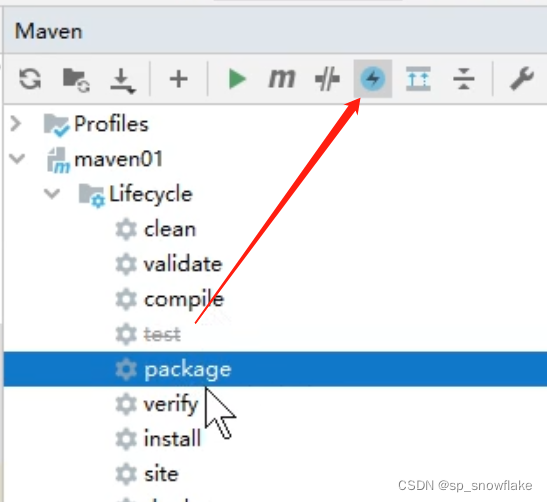
Task: Click gear icon beside test
Action: click(x=126, y=334)
